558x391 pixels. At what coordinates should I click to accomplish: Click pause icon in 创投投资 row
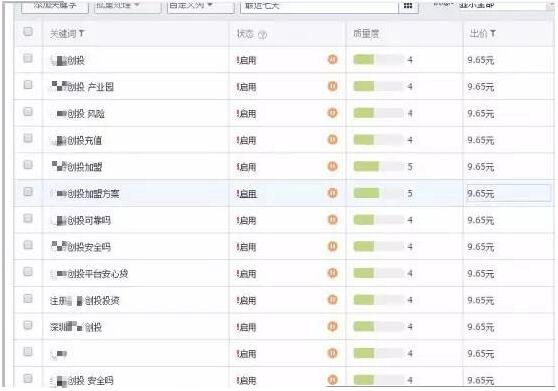332,300
